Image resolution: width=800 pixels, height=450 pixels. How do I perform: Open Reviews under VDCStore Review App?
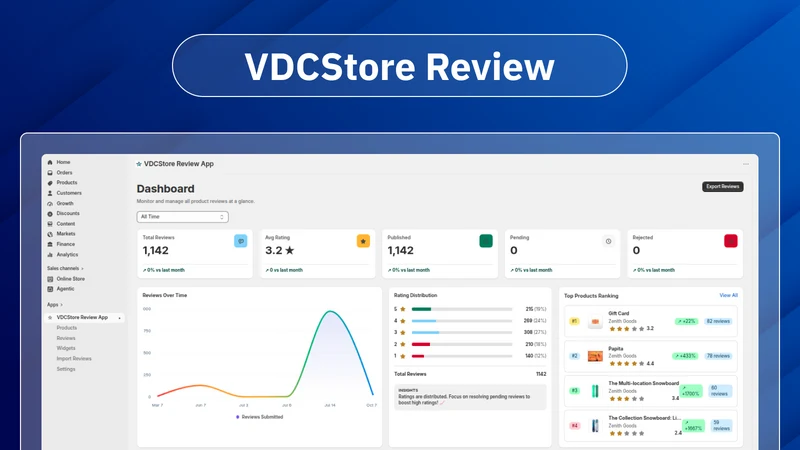point(66,338)
